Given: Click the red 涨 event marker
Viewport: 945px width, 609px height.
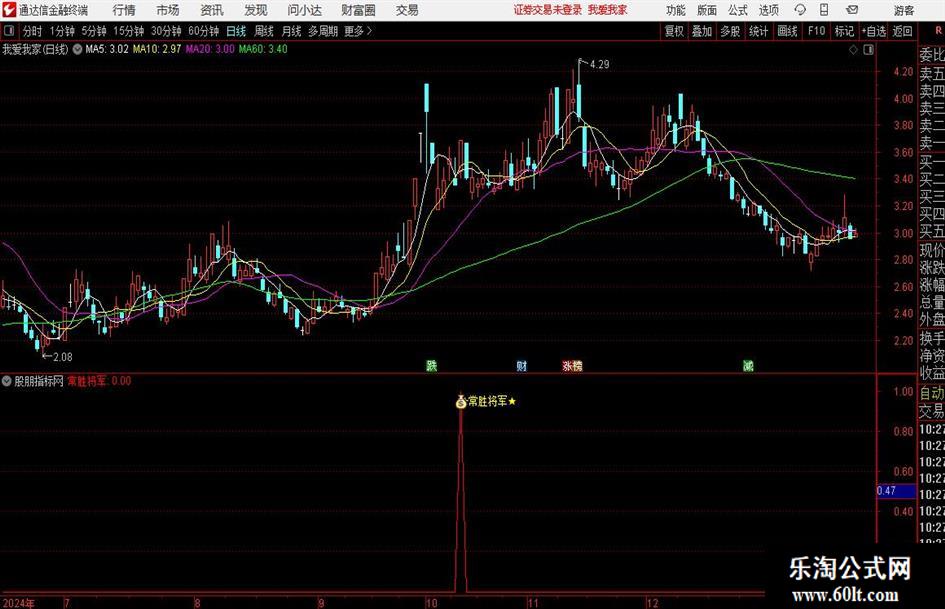Looking at the screenshot, I should (x=567, y=365).
